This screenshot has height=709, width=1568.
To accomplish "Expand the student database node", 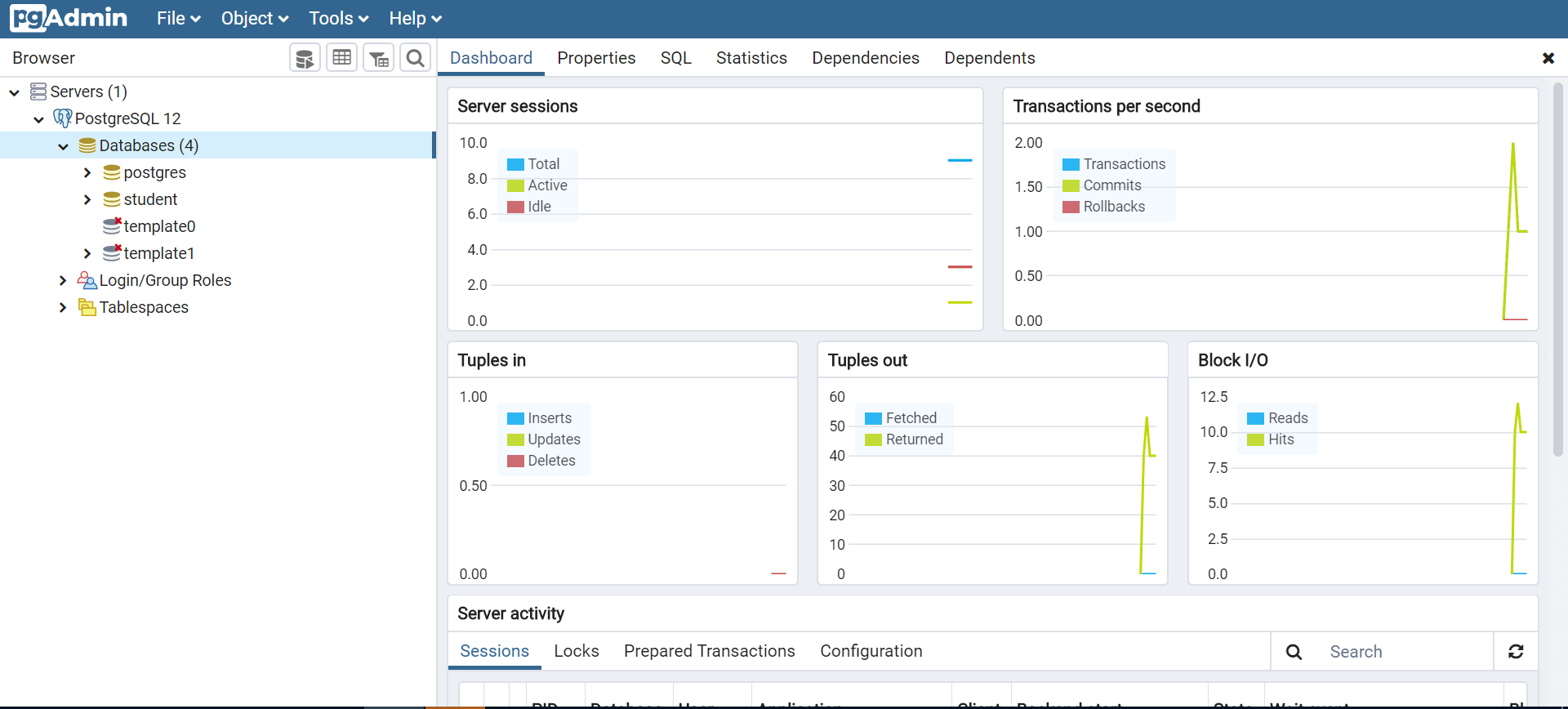I will coord(87,200).
